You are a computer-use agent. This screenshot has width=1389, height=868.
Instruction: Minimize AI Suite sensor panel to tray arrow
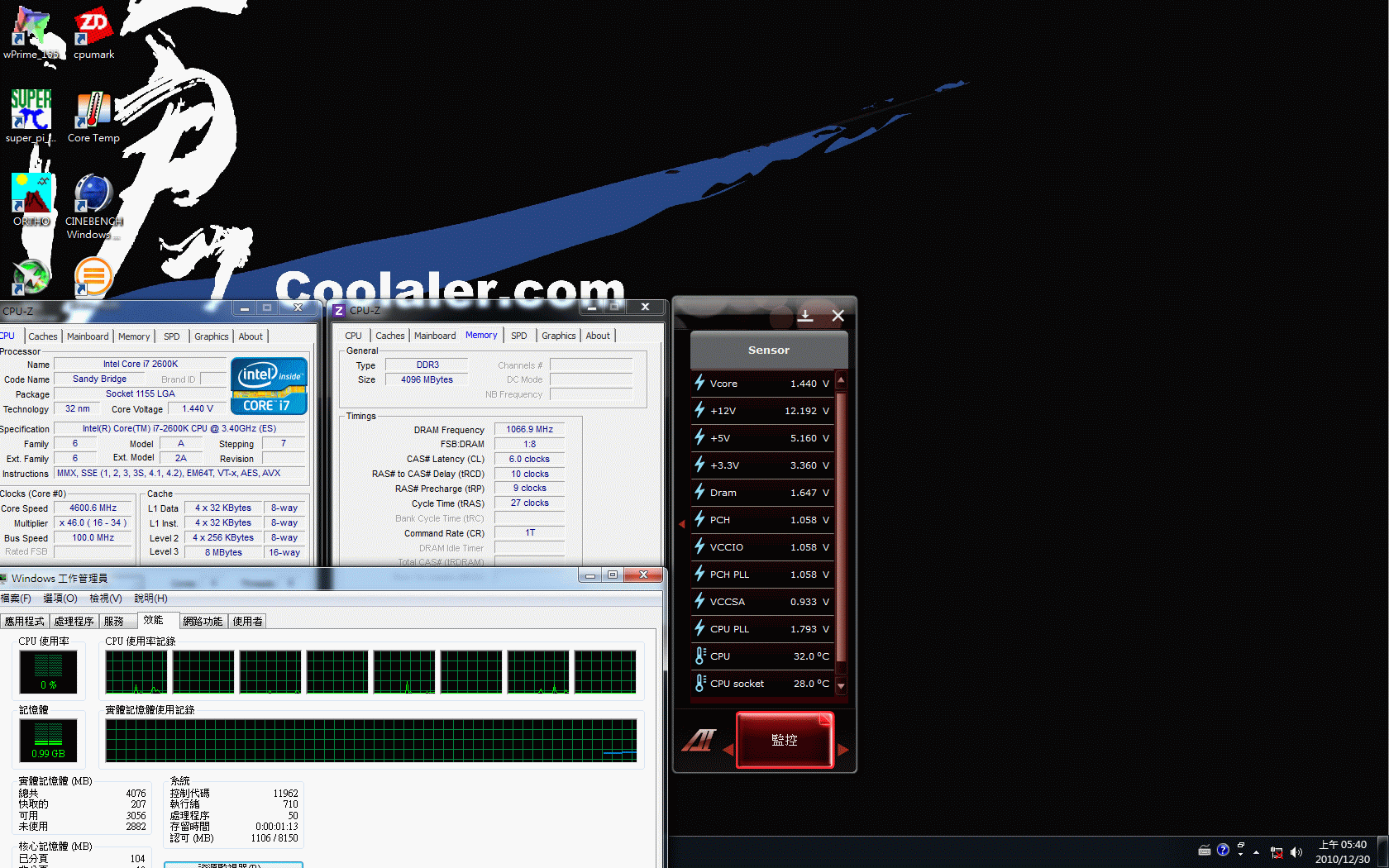pyautogui.click(x=805, y=316)
